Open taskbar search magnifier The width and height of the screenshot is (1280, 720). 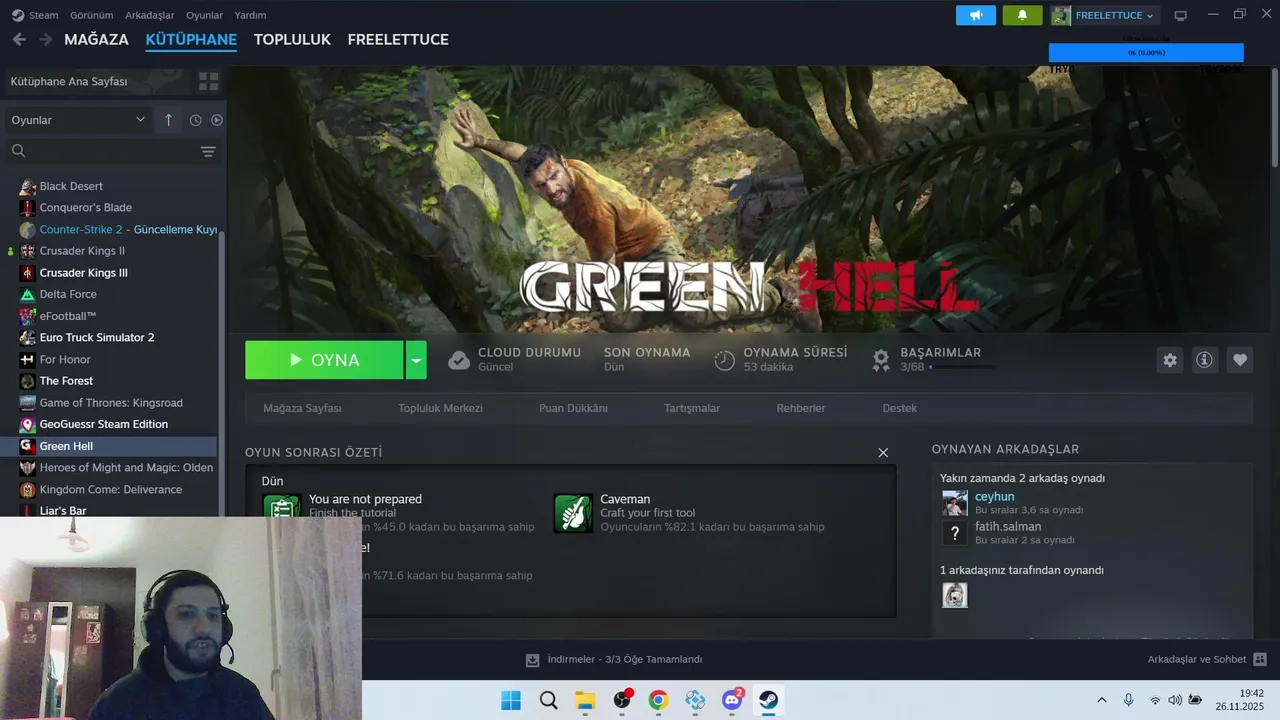[x=548, y=700]
